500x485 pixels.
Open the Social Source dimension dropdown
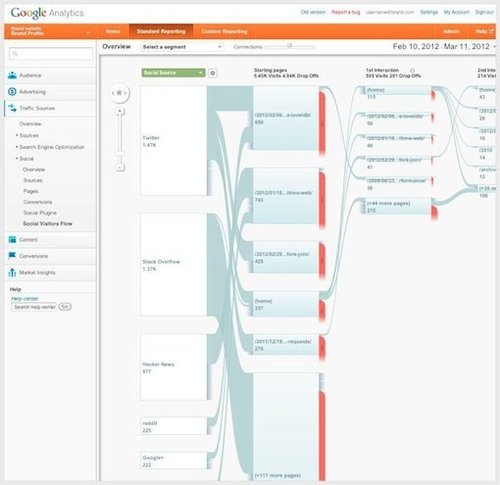pyautogui.click(x=173, y=73)
